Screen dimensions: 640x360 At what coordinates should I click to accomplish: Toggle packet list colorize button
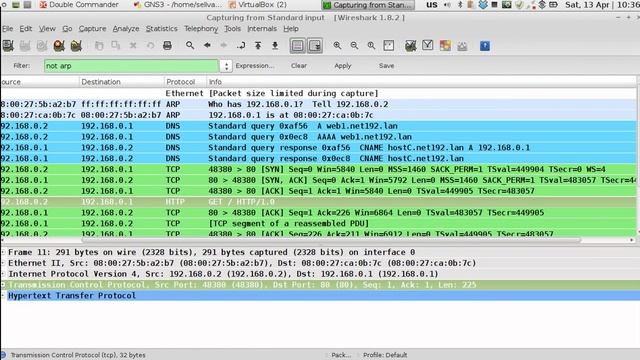[298, 46]
